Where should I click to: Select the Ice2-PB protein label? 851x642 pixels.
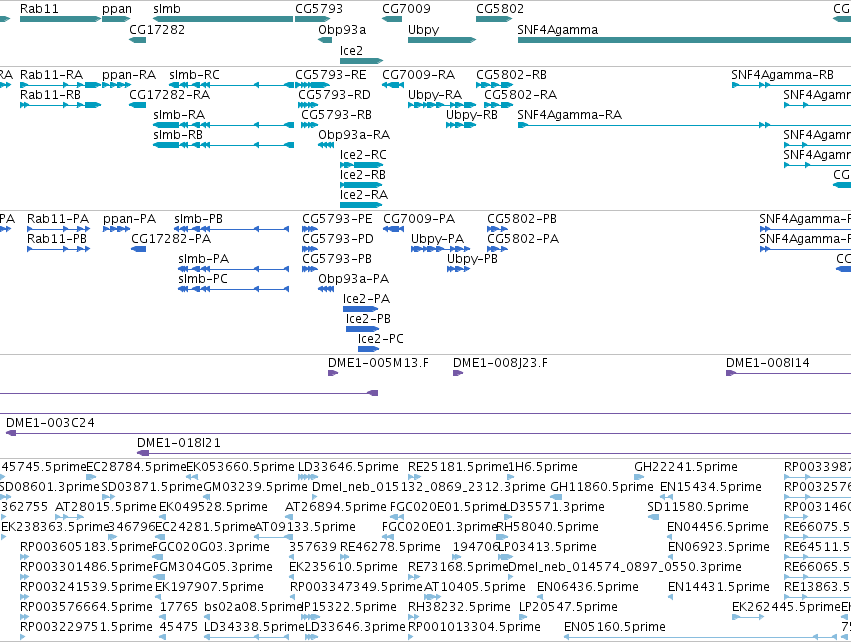pos(368,320)
